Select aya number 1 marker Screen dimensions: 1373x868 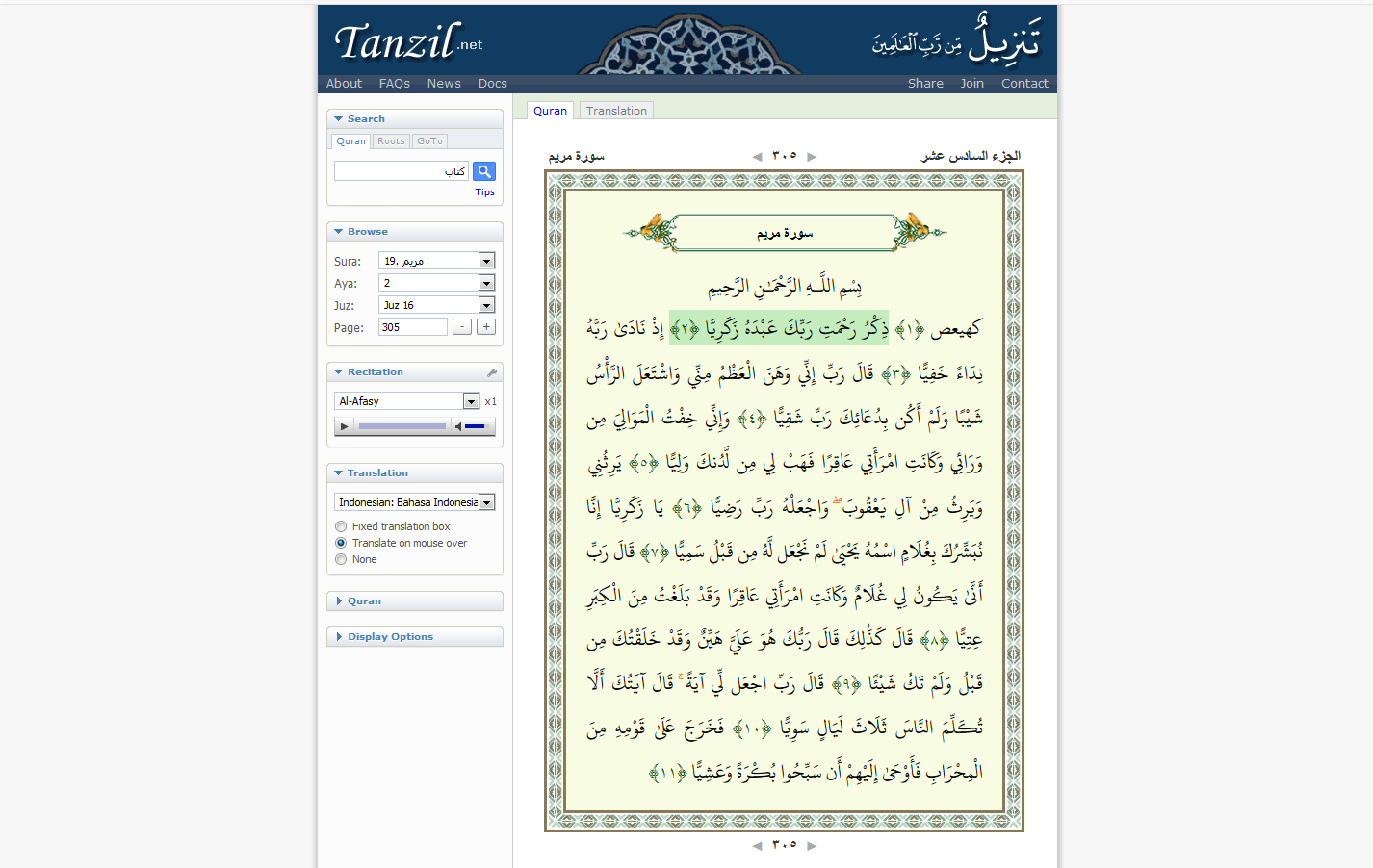point(910,329)
